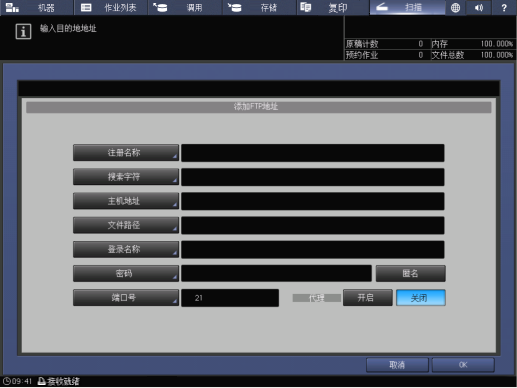
Task: Click the 文件路径 input field
Action: tap(313, 225)
